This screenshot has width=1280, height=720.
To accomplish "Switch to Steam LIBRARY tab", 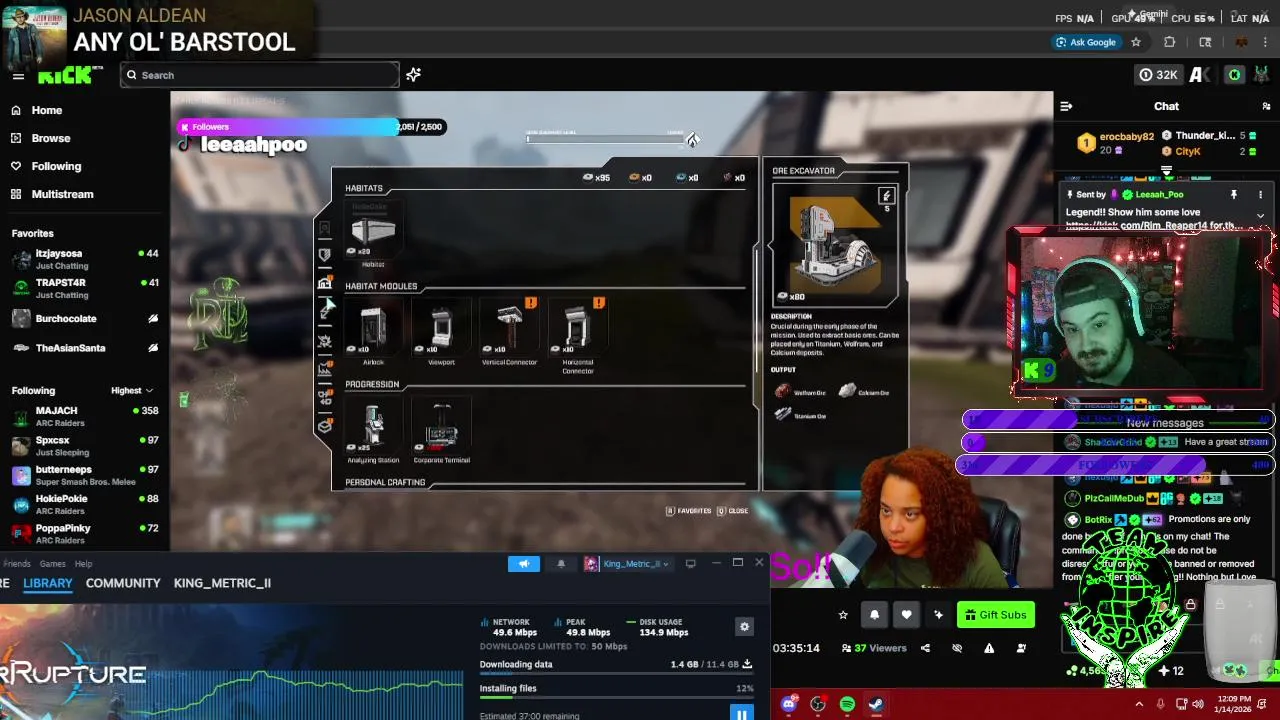I will point(48,583).
